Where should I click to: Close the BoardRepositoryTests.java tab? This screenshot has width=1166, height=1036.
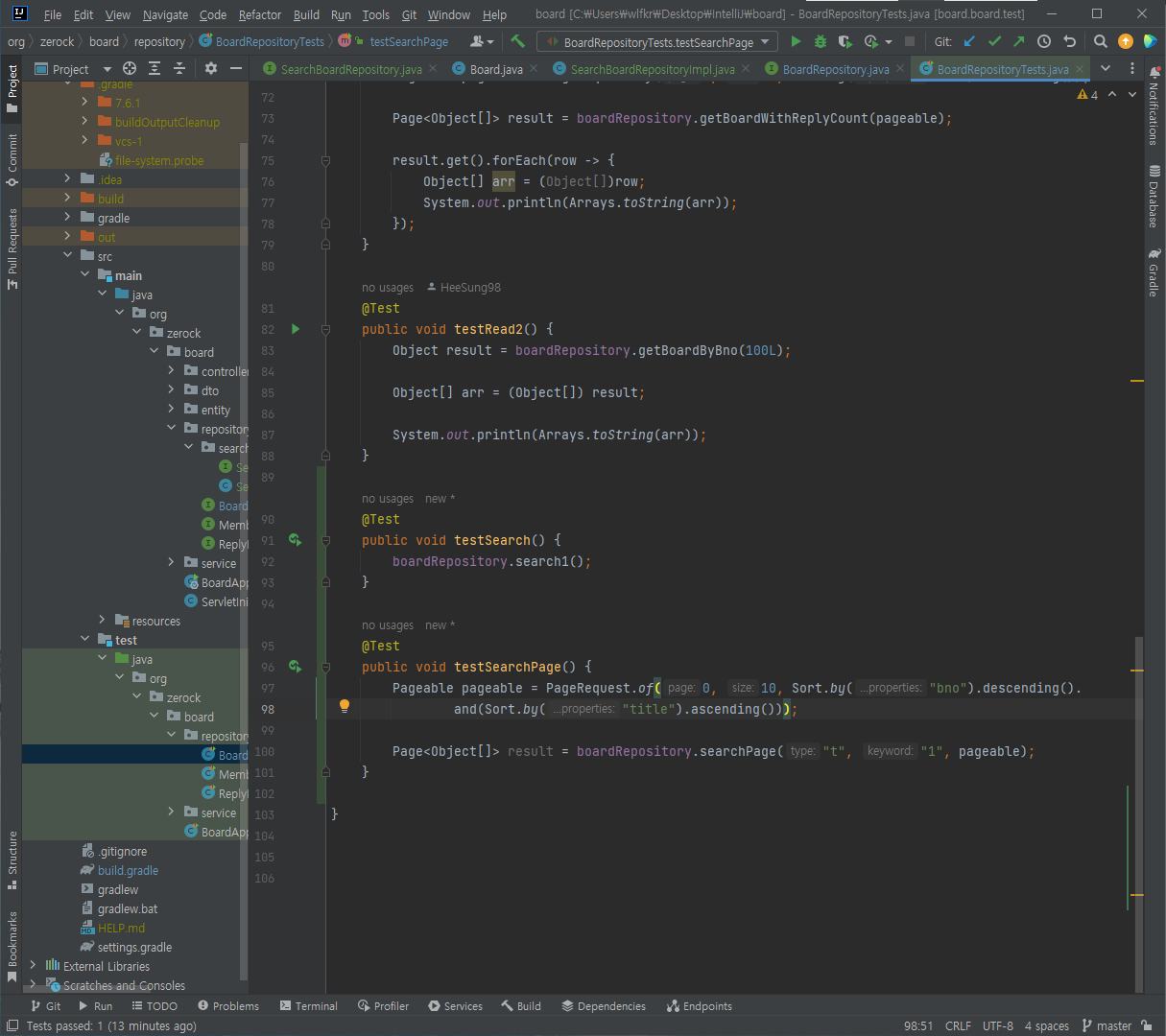(1081, 69)
